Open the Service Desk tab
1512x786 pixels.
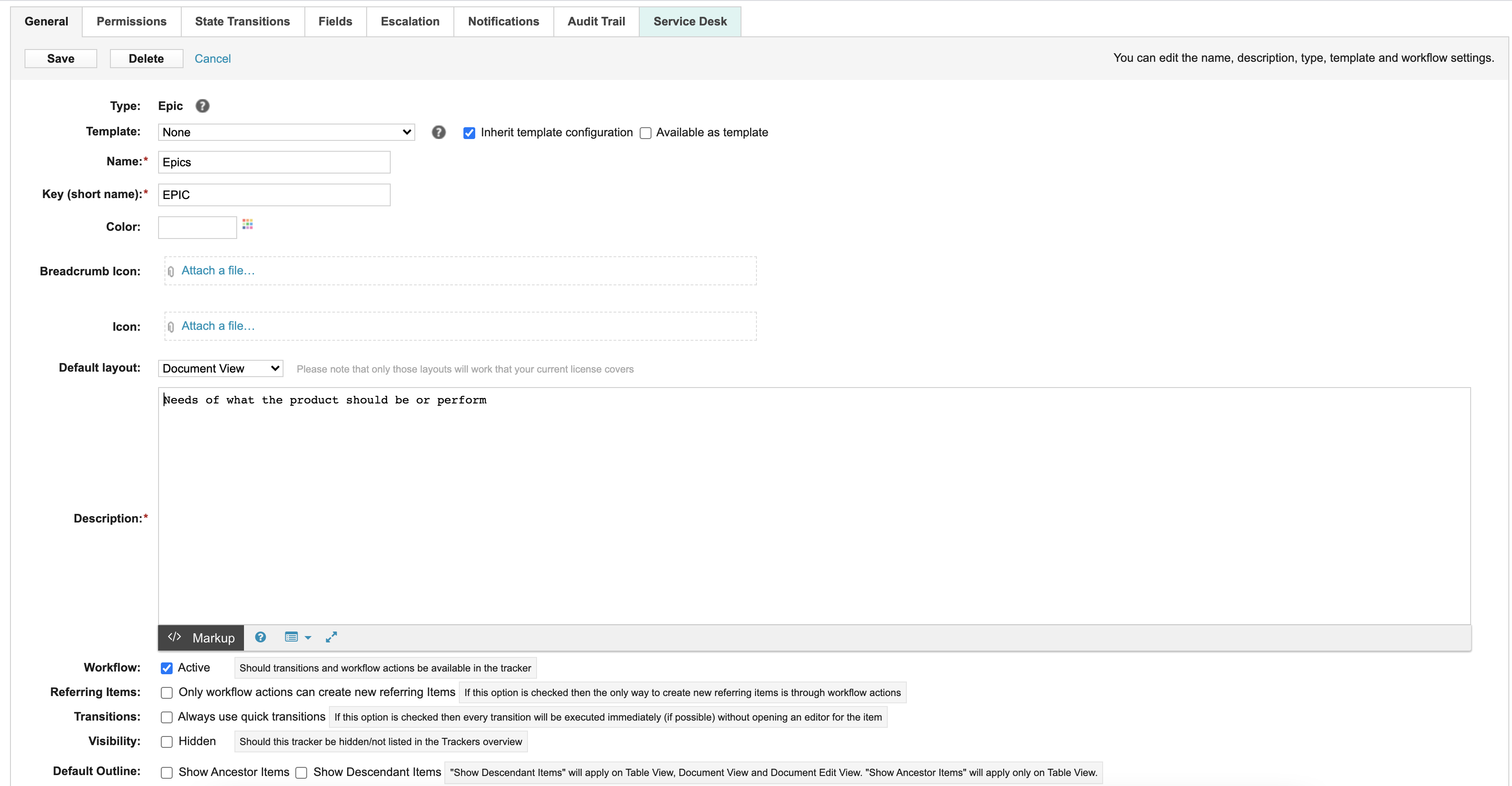coord(690,21)
